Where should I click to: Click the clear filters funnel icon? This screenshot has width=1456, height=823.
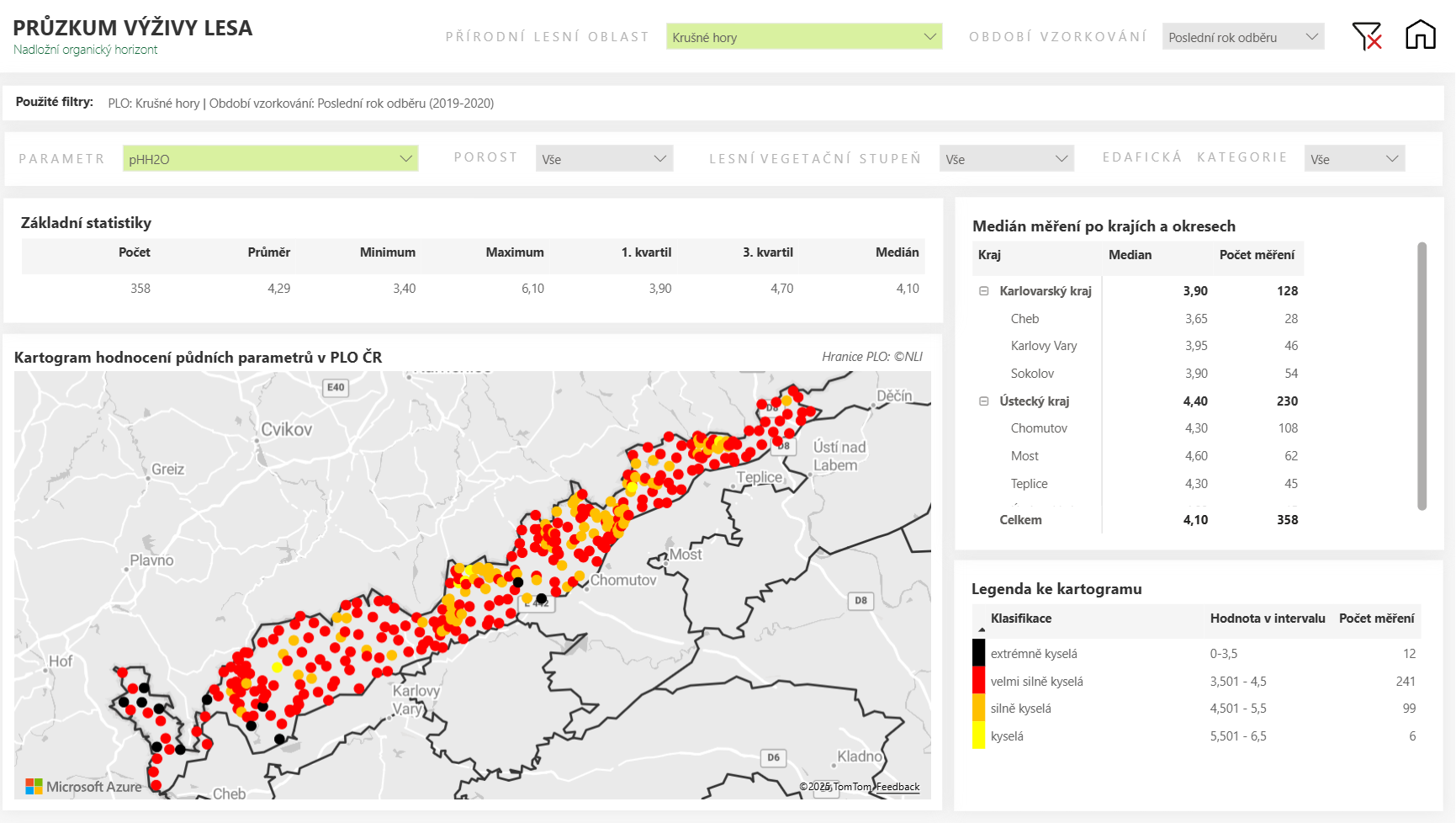(1367, 36)
